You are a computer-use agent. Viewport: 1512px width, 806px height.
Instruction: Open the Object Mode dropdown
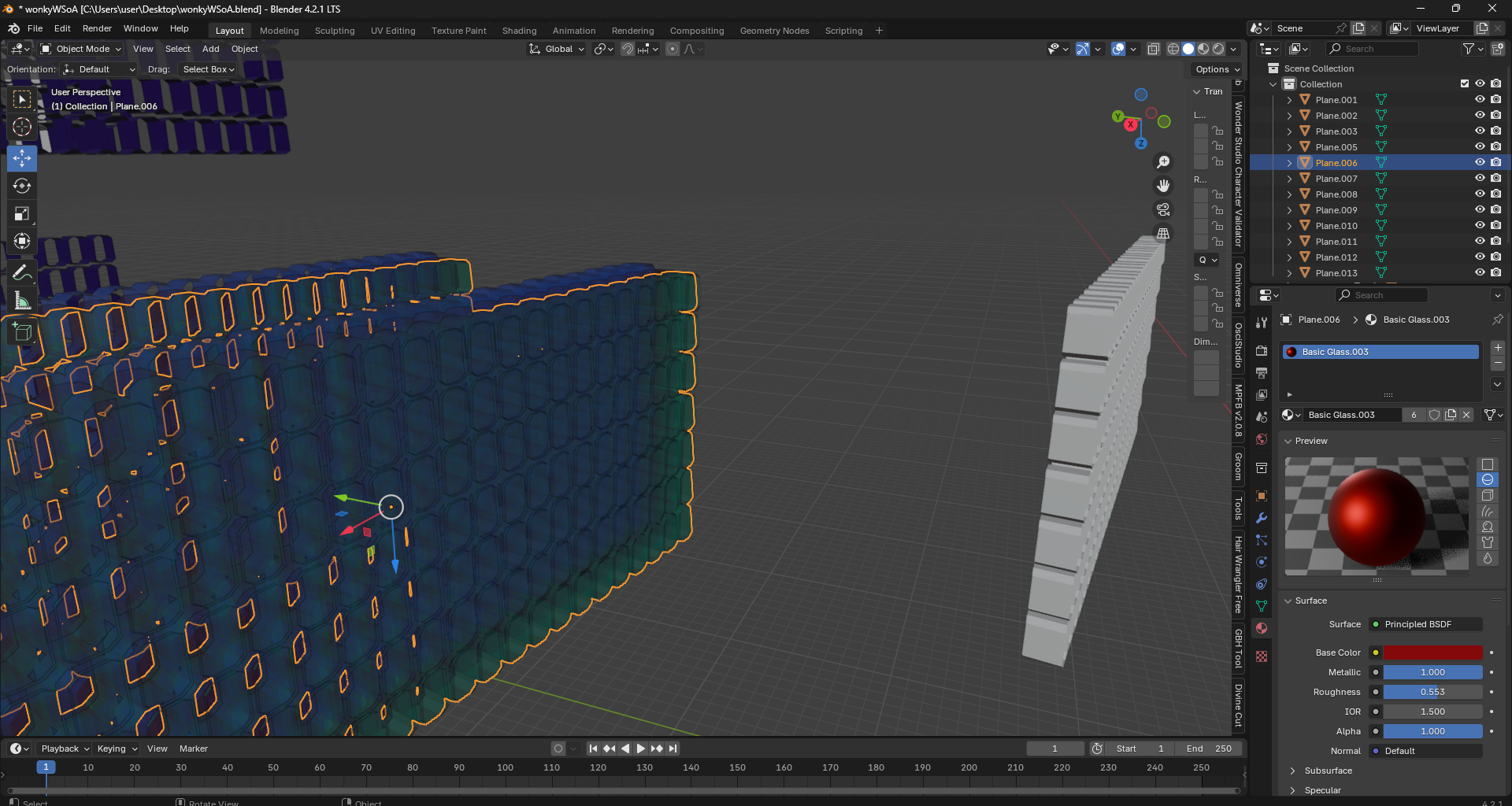click(81, 49)
